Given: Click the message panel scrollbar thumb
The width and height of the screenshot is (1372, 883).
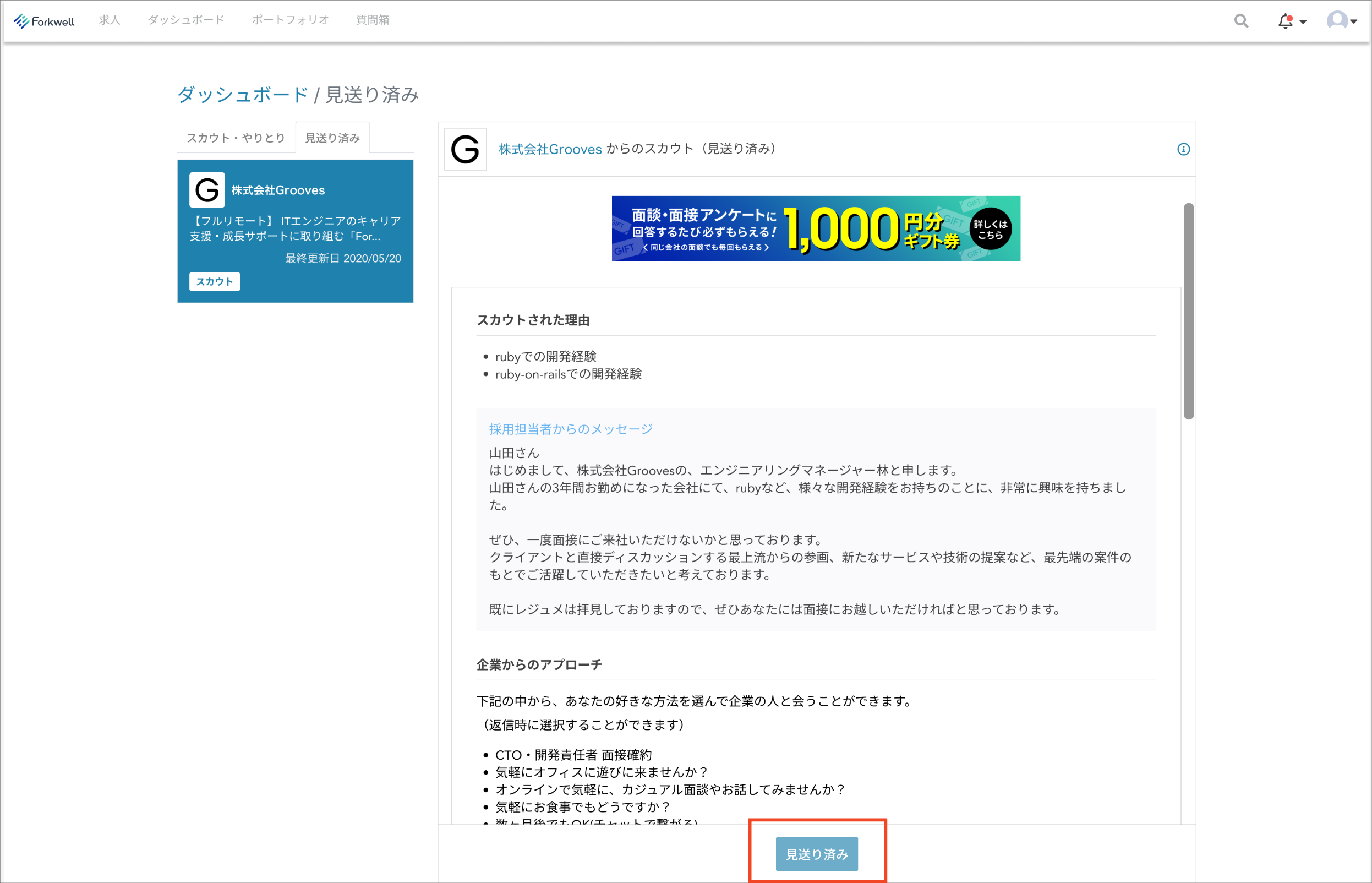Looking at the screenshot, I should [x=1189, y=312].
